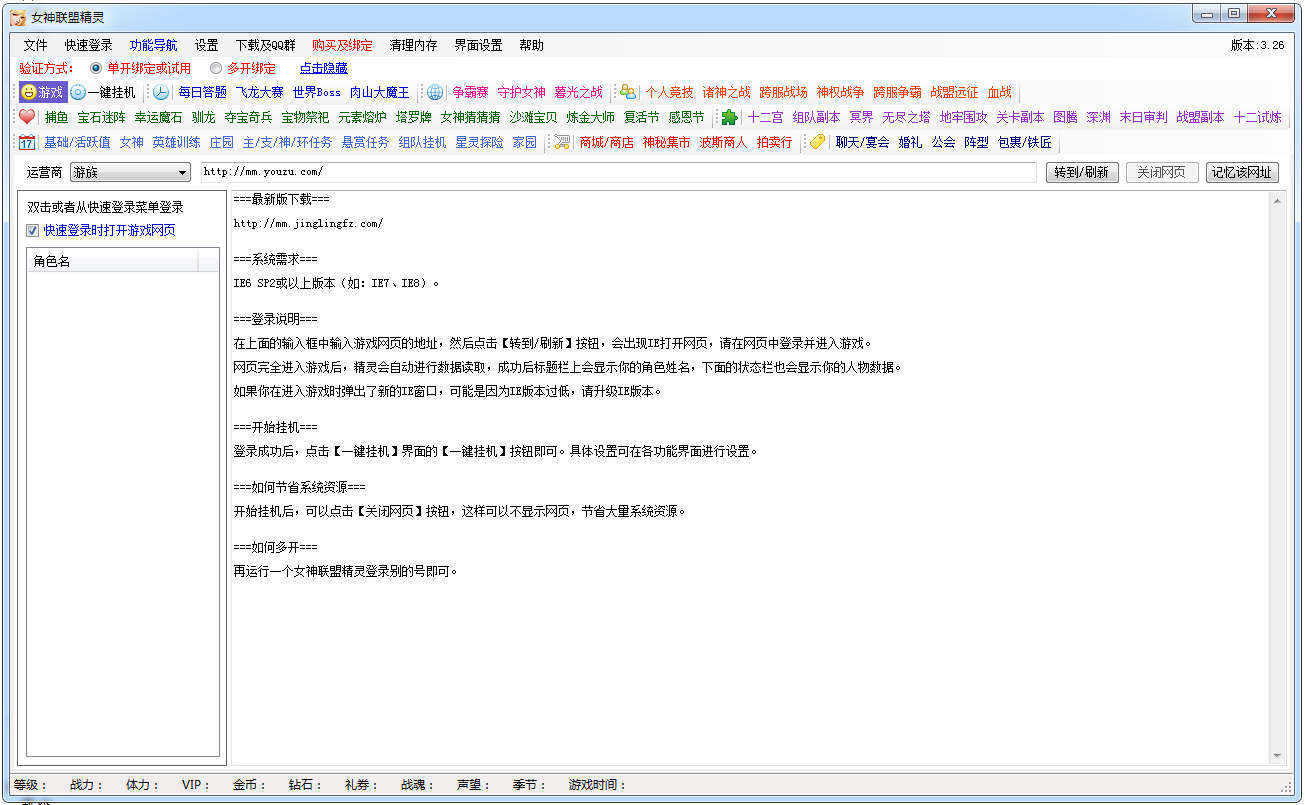
Task: Click the URL address input field
Action: coord(618,172)
